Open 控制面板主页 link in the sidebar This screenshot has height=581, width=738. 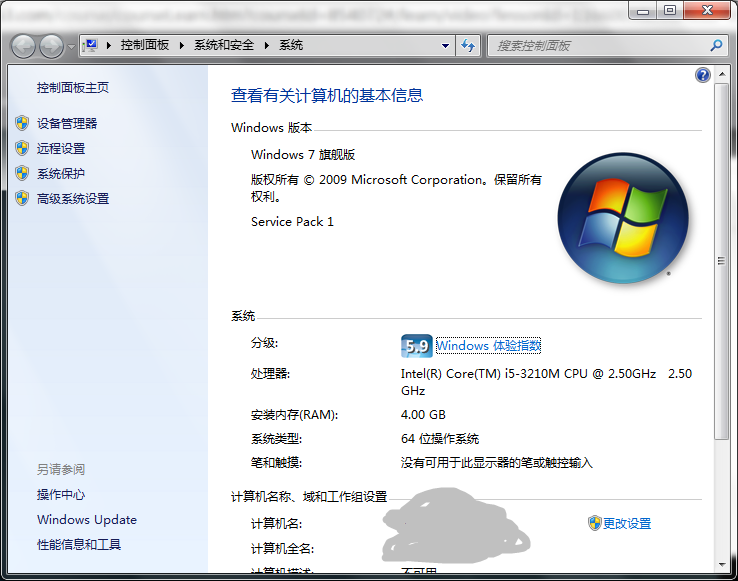[73, 88]
